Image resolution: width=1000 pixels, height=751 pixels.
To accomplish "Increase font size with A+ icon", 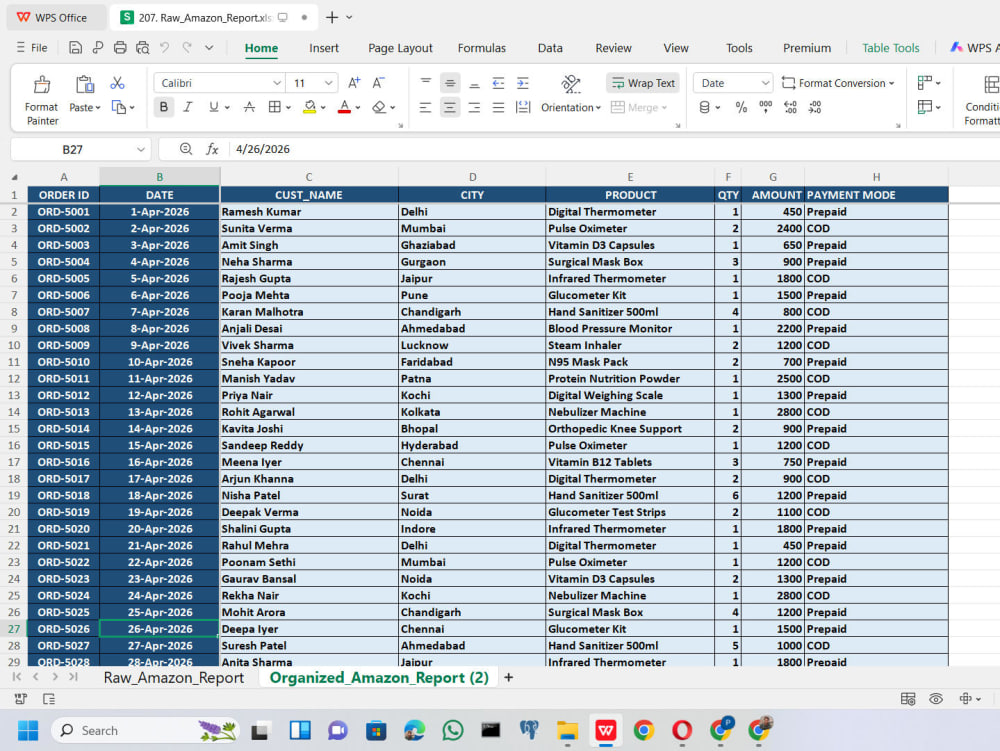I will tap(354, 82).
